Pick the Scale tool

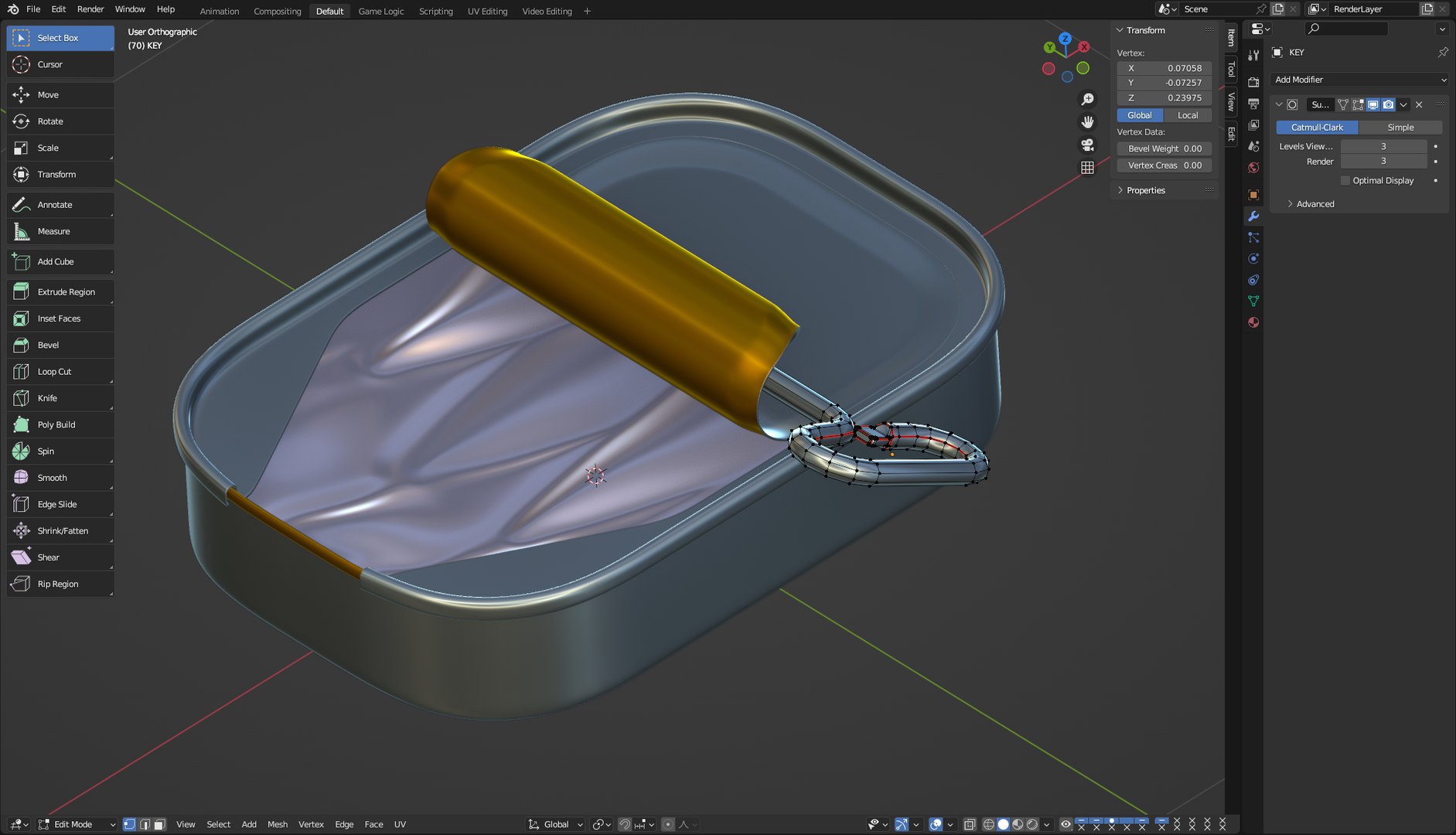tap(60, 148)
